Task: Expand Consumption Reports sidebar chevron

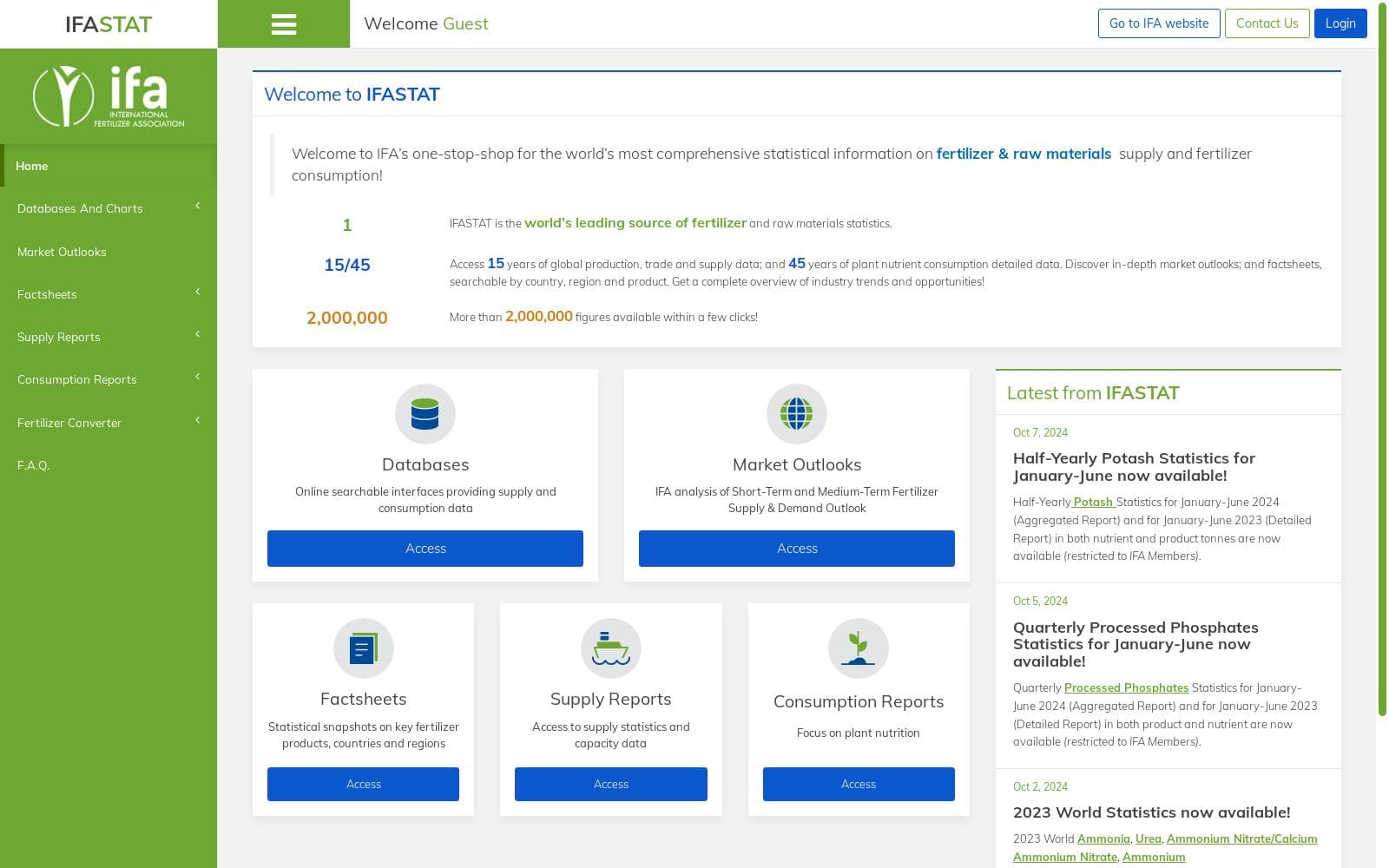Action: click(x=198, y=377)
